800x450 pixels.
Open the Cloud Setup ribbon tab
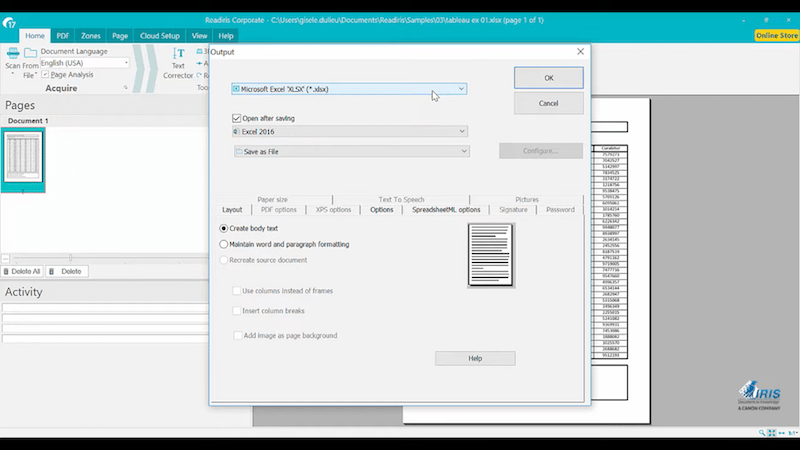point(160,36)
